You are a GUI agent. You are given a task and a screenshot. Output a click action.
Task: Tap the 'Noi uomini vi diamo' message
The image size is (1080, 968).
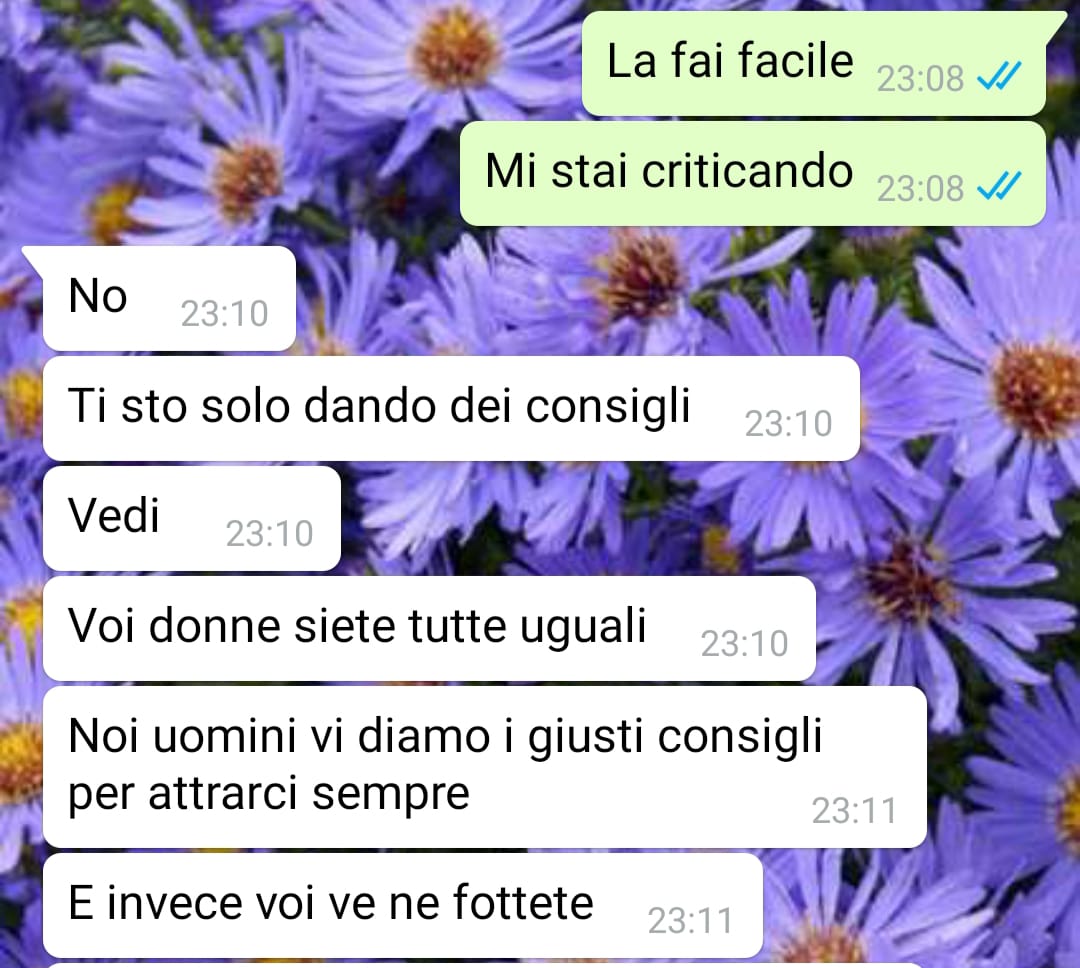point(484,767)
